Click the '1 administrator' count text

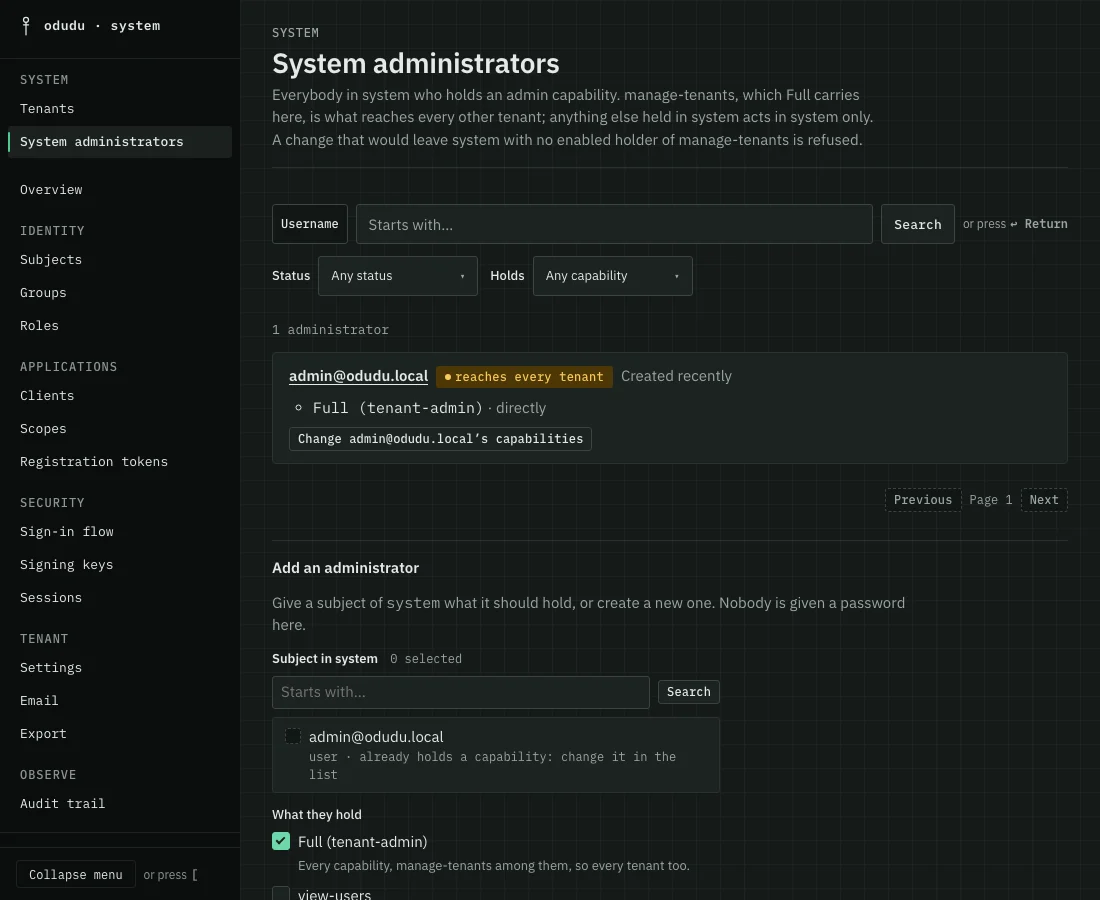click(x=330, y=330)
